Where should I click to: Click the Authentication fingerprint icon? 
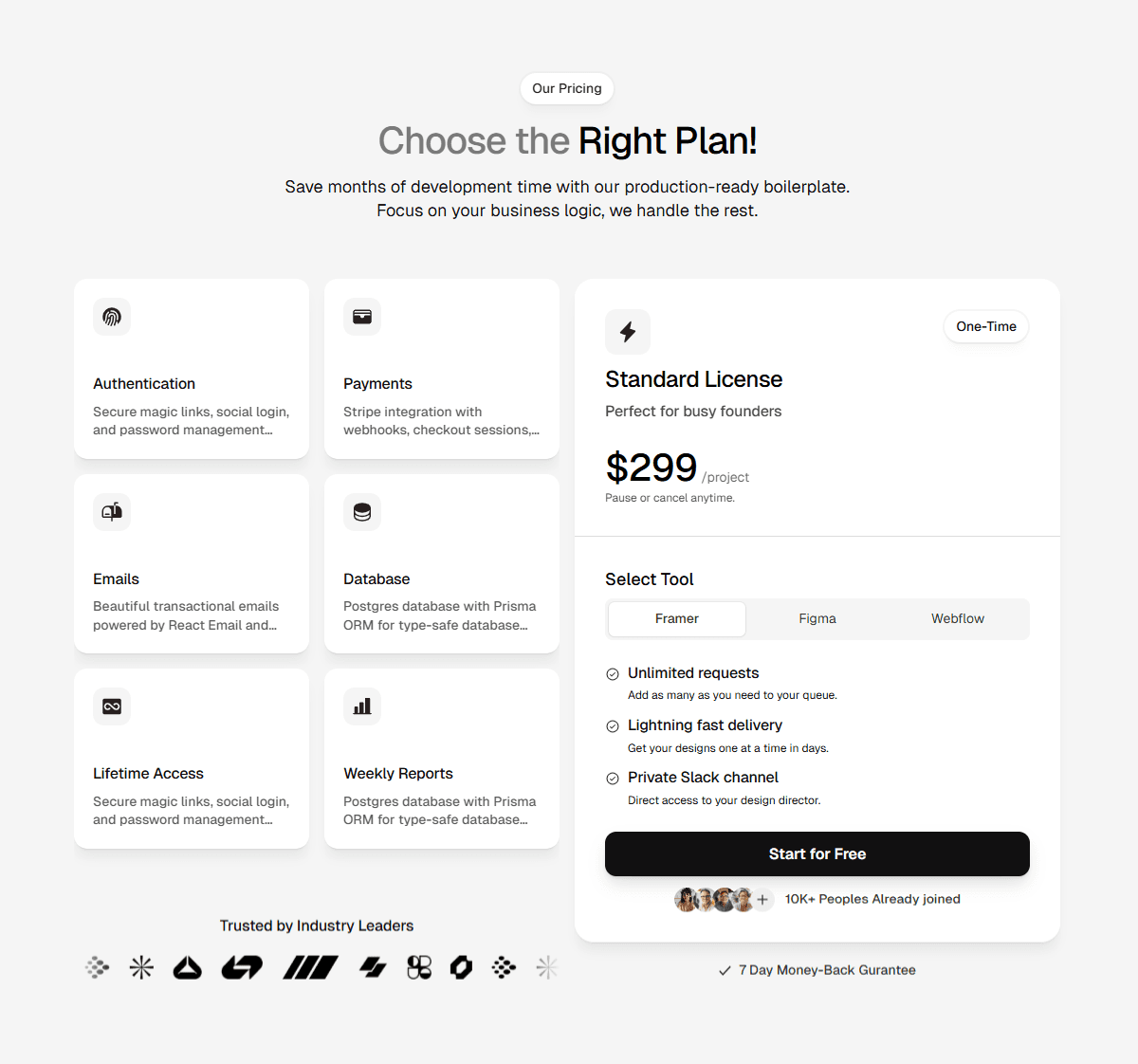pos(112,317)
